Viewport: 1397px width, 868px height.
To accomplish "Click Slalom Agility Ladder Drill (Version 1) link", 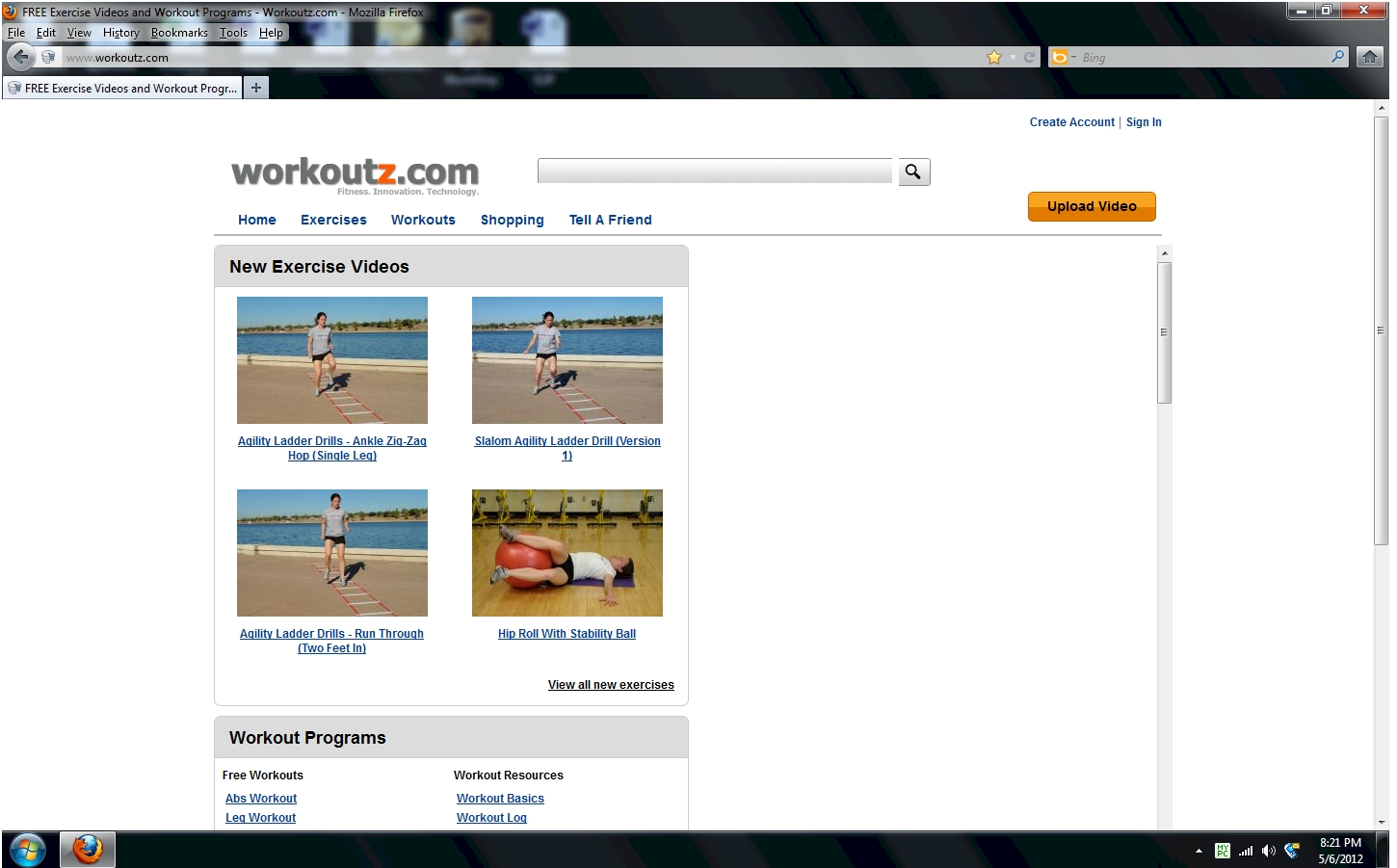I will coord(567,448).
